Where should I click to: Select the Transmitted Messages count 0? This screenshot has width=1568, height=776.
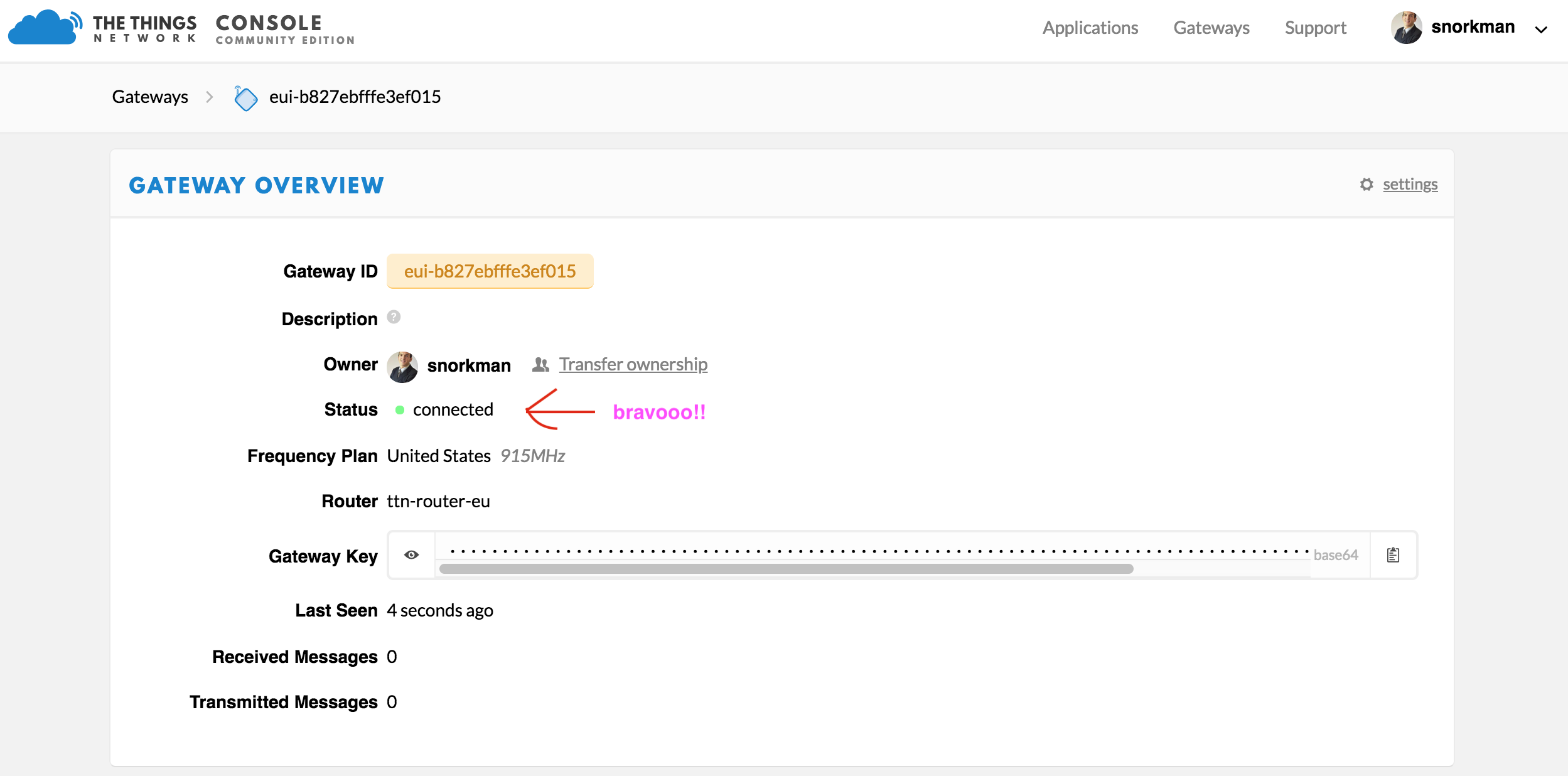[392, 702]
